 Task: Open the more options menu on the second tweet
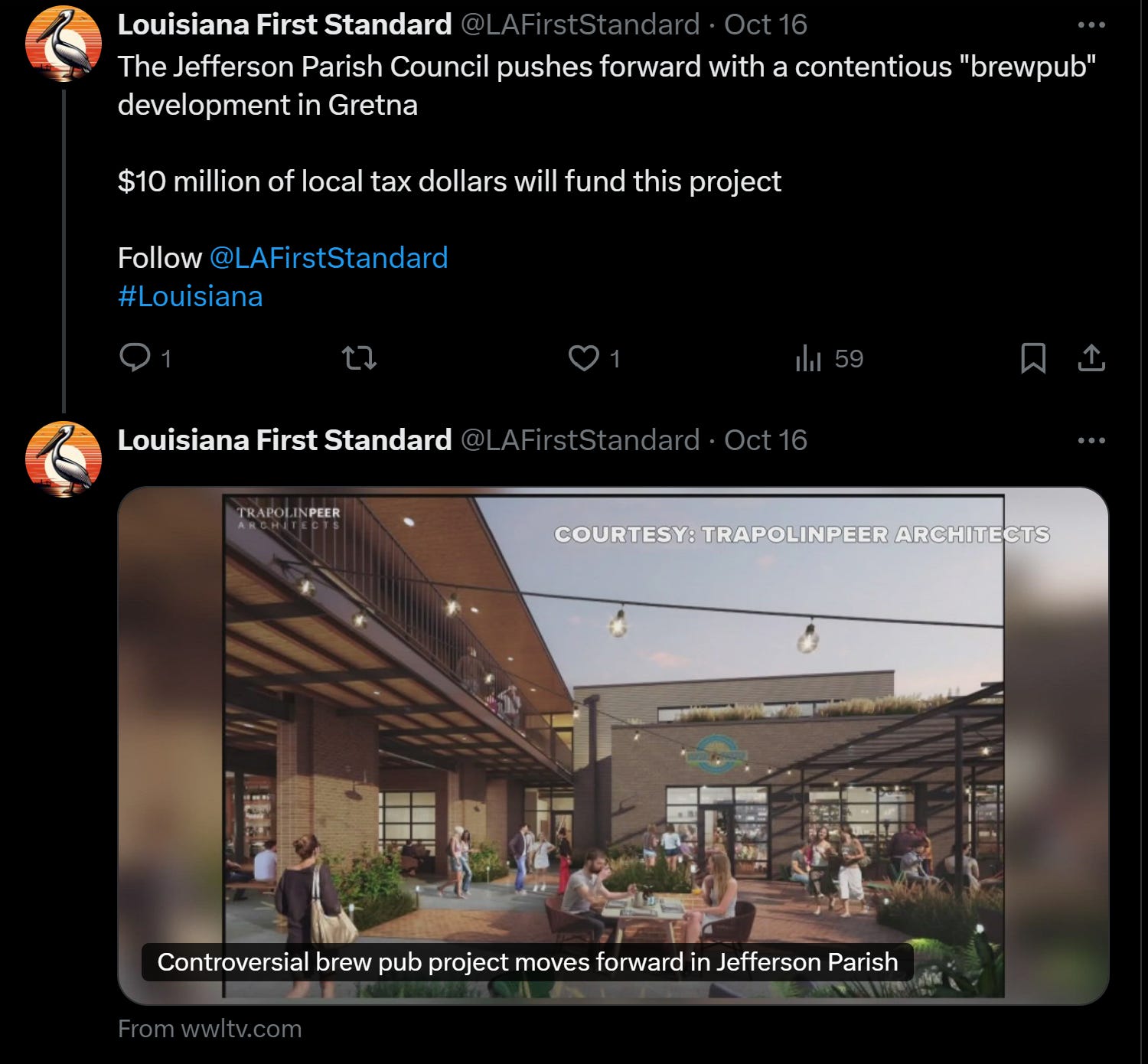point(1093,439)
